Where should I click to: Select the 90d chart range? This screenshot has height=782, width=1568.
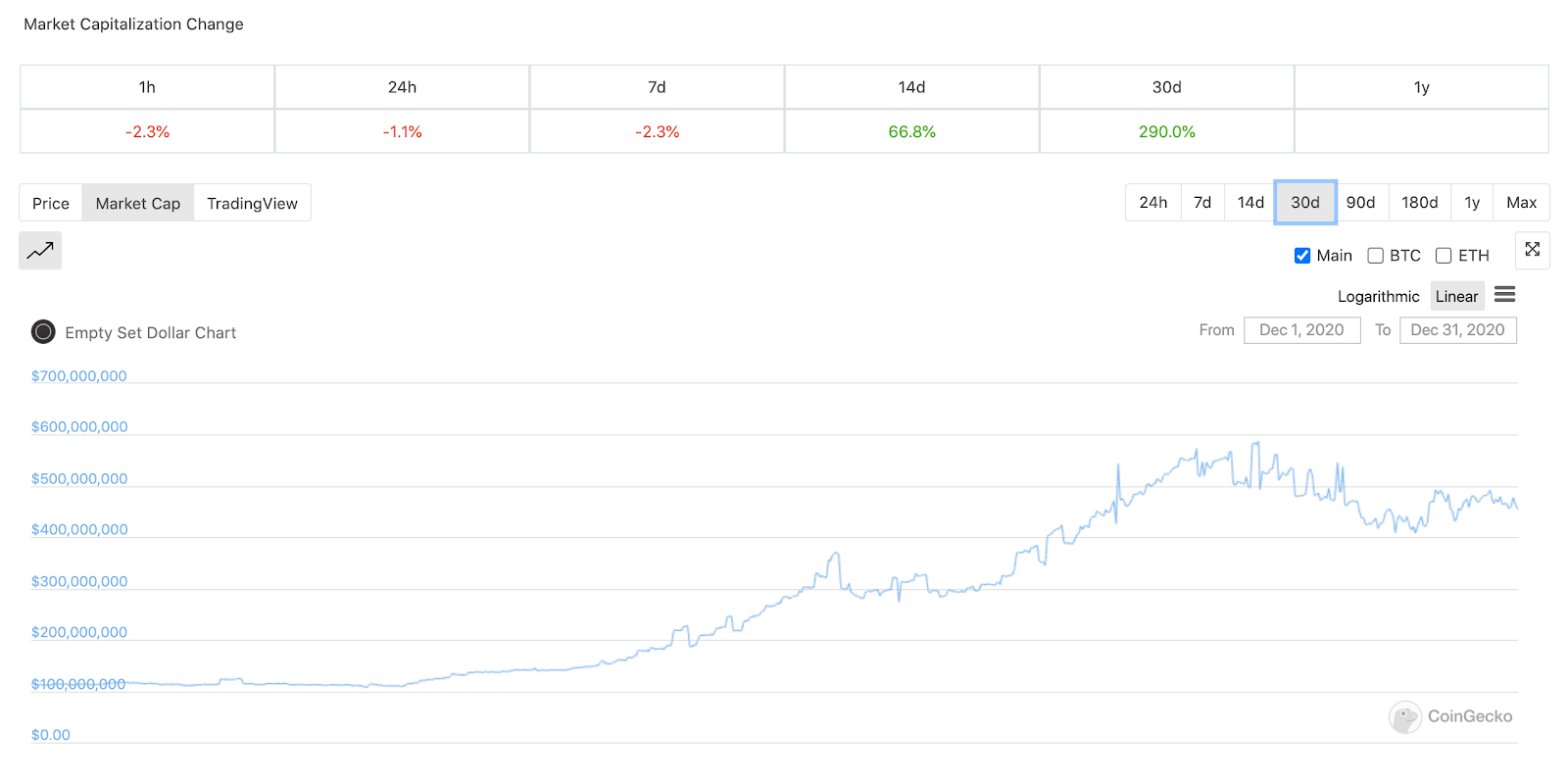tap(1360, 203)
